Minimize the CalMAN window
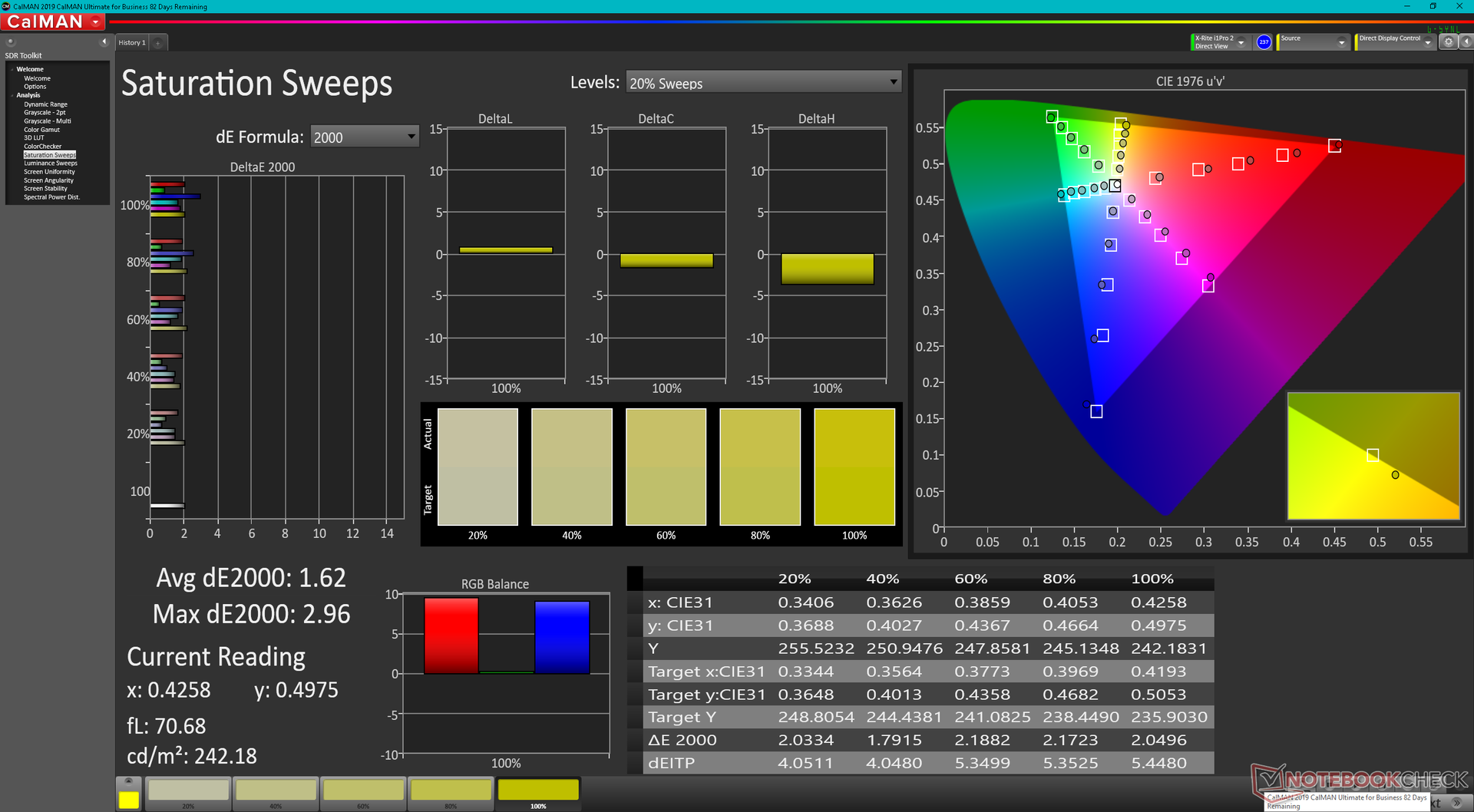The image size is (1474, 812). (1407, 6)
